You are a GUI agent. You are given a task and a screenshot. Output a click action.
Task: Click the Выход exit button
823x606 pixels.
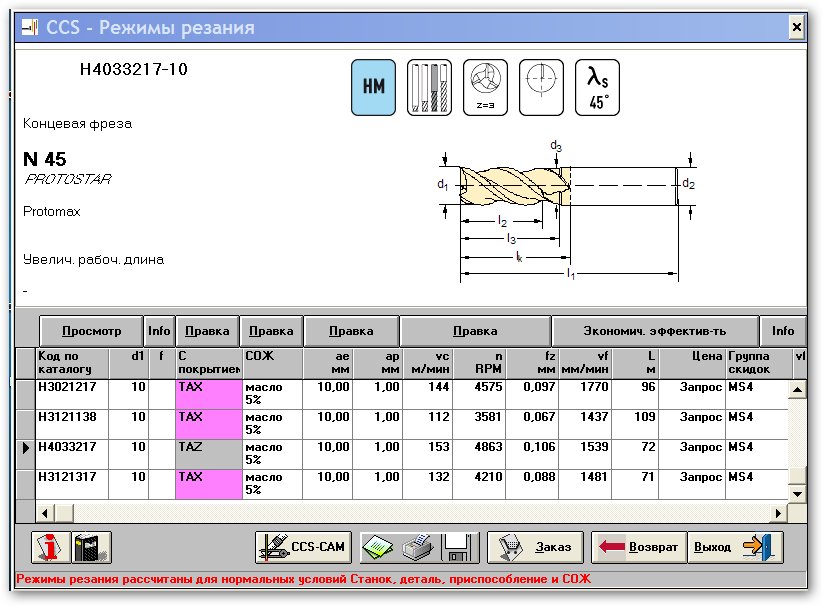coord(735,547)
